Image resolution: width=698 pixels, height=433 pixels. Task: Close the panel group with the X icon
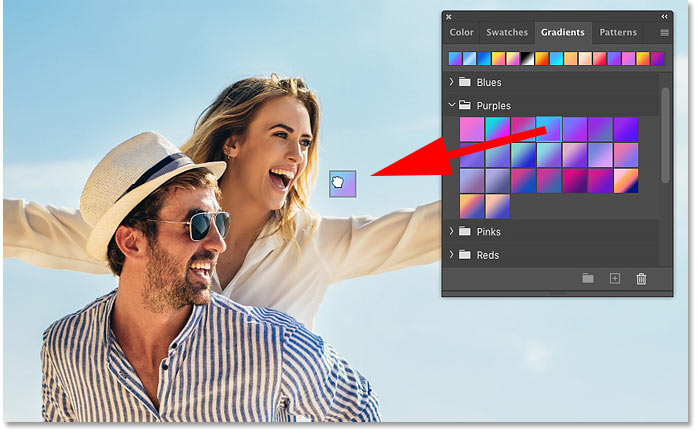click(449, 17)
